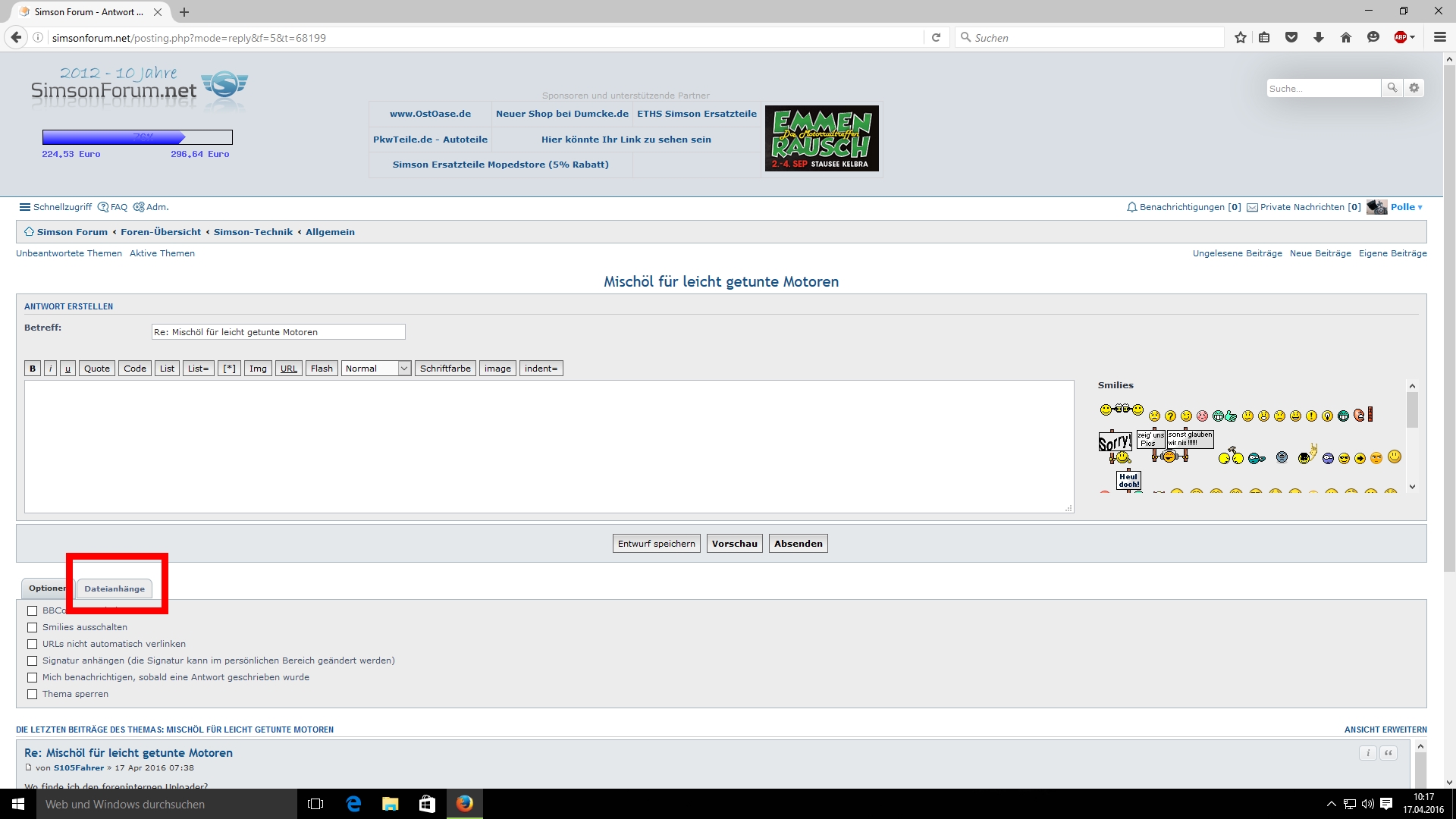Image resolution: width=1456 pixels, height=819 pixels.
Task: Open Windows Start menu
Action: [18, 804]
